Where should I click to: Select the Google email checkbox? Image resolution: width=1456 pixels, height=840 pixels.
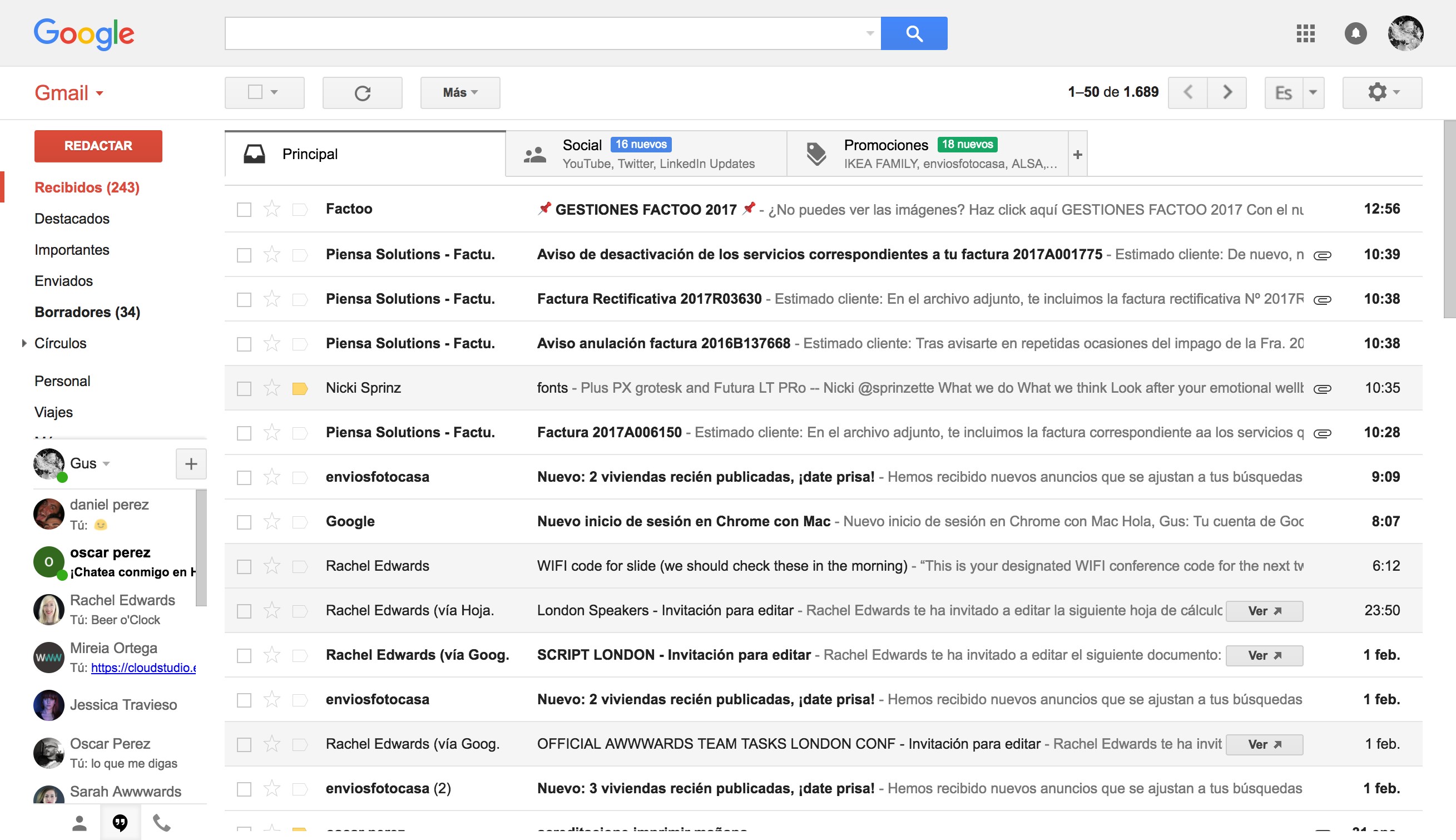[x=244, y=522]
